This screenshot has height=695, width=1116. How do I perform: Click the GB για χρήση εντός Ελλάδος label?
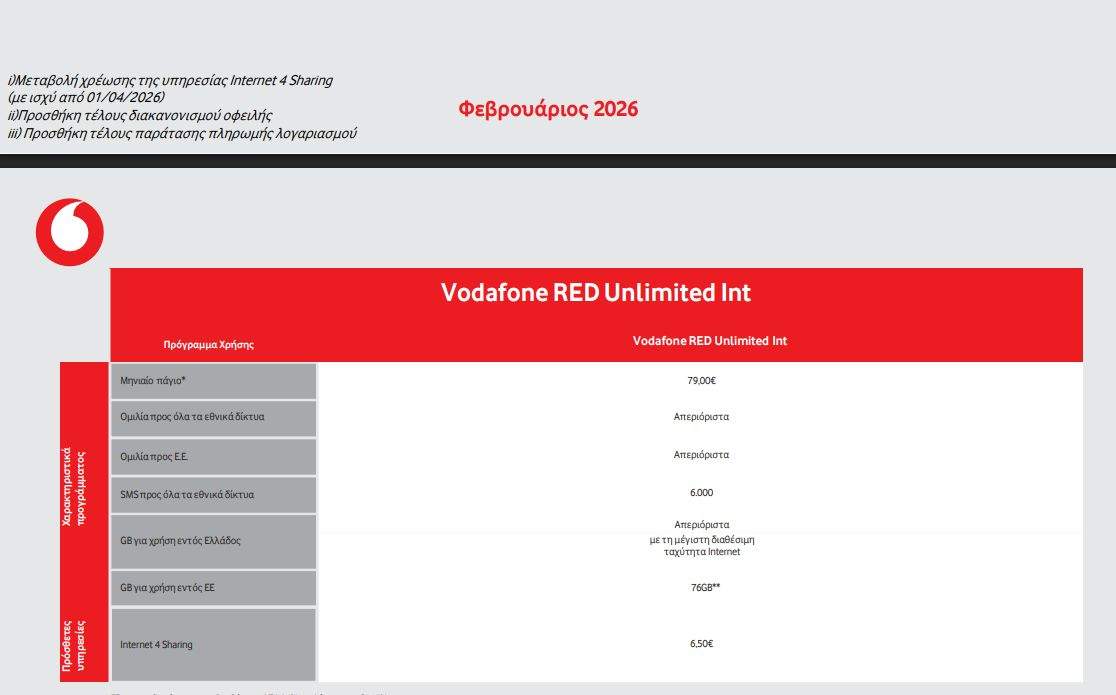pos(180,541)
